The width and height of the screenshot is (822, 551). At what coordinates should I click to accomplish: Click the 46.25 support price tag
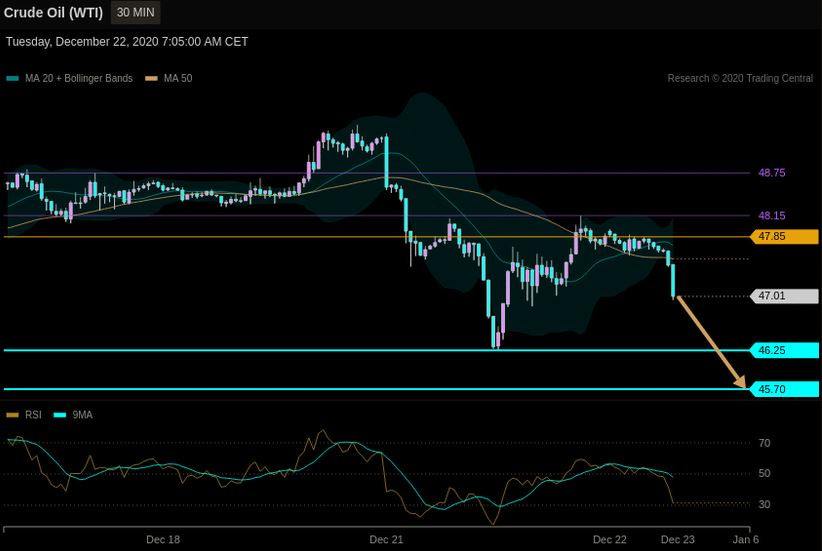[784, 350]
